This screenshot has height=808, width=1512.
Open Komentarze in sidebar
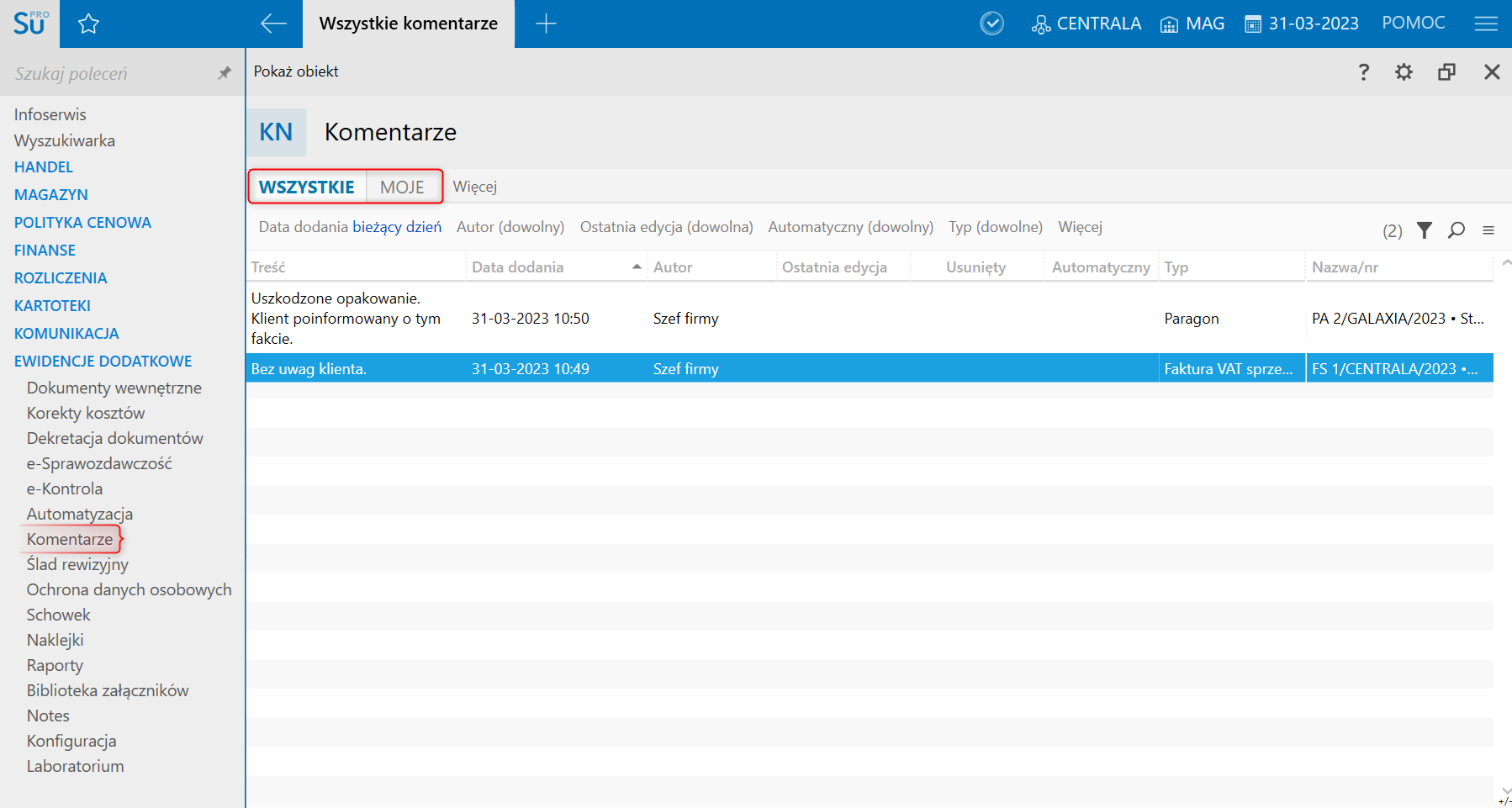[70, 539]
